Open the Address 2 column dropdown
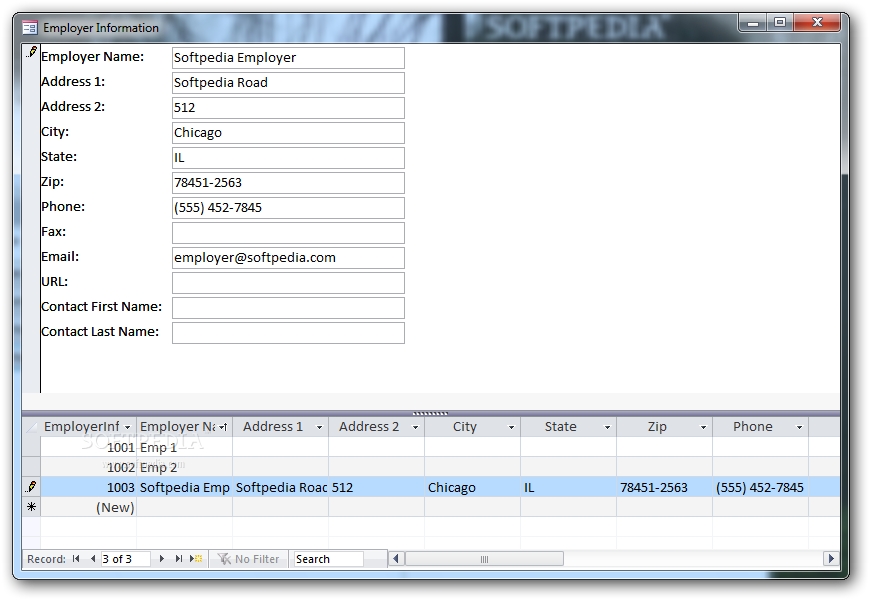Viewport: 870px width, 600px height. [x=415, y=427]
